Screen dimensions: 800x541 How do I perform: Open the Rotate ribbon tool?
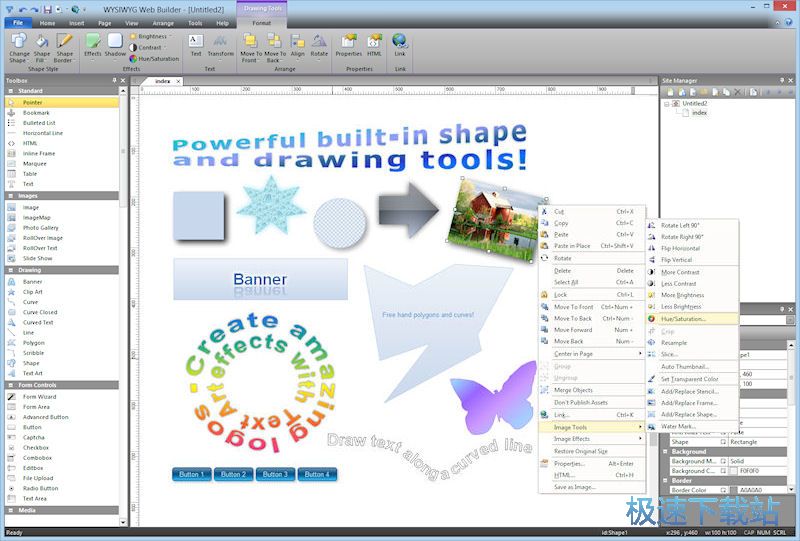(x=319, y=47)
